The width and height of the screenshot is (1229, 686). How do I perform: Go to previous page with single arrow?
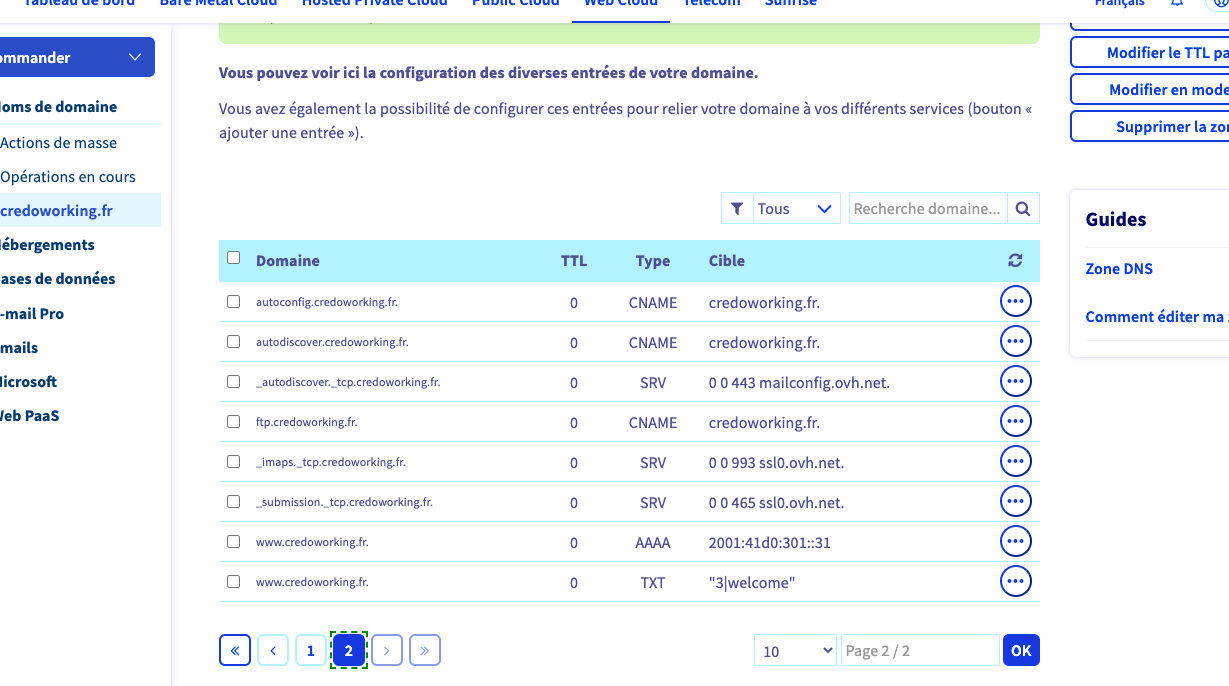click(x=273, y=650)
